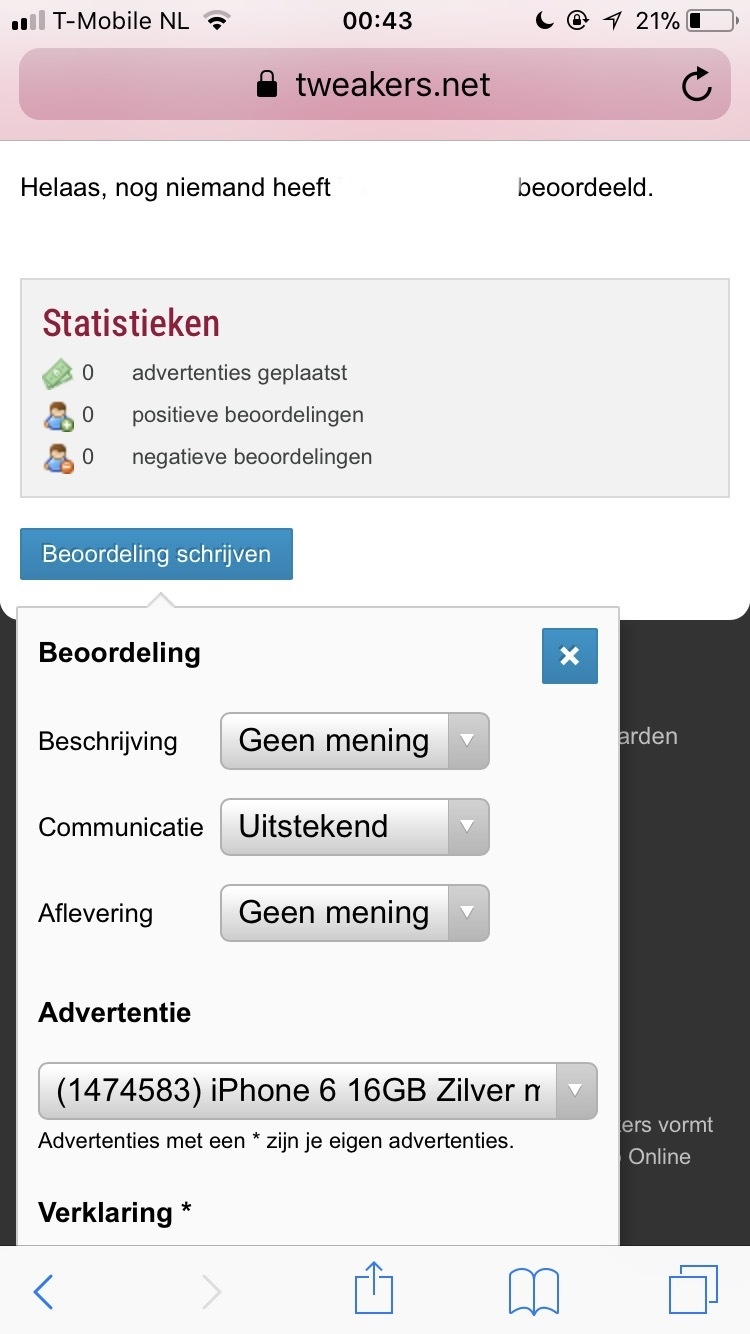Close the Beoordeling popup with X
The height and width of the screenshot is (1334, 750).
click(569, 656)
